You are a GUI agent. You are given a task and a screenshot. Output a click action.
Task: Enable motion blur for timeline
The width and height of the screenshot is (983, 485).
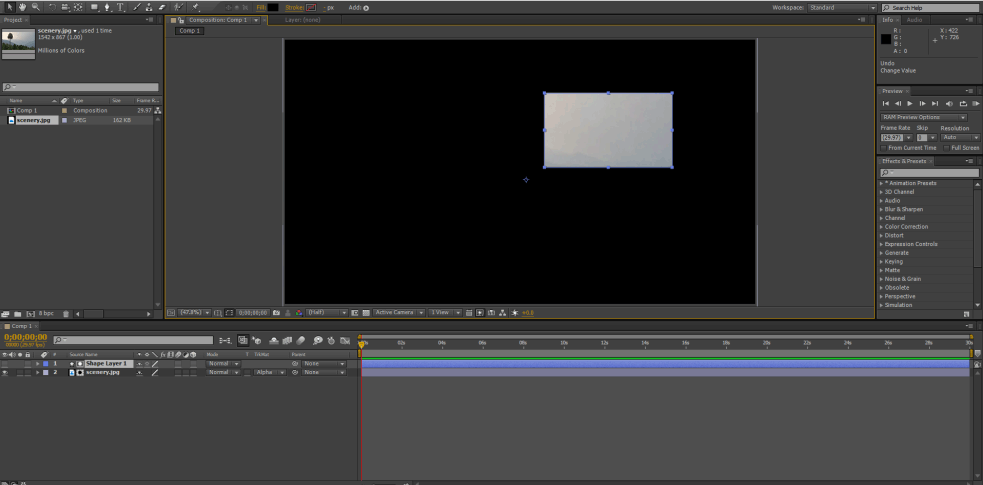coord(300,340)
